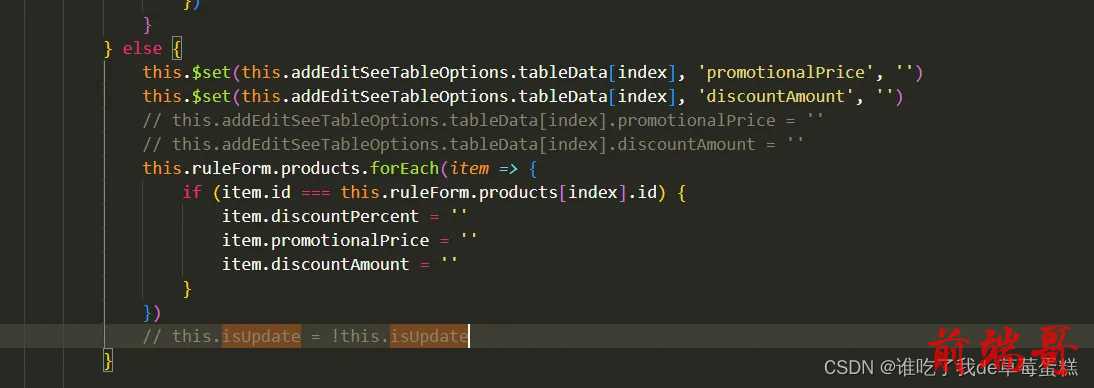Image resolution: width=1094 pixels, height=388 pixels.
Task: Click item.promotionalPrice assignment inside if block
Action: 350,240
